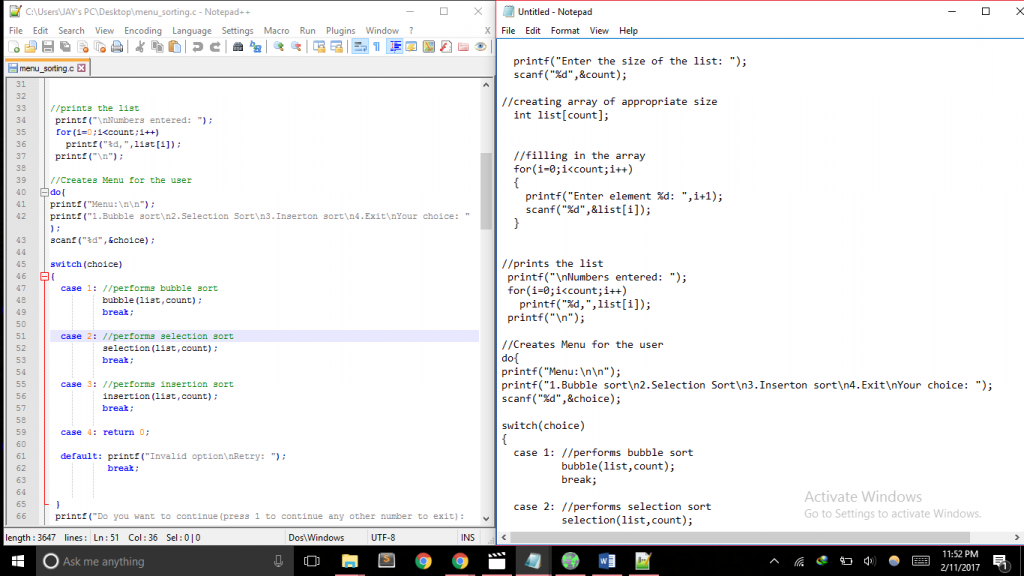The width and height of the screenshot is (1024, 576).
Task: Toggle word wrap in Notepad++
Action: coord(360,45)
